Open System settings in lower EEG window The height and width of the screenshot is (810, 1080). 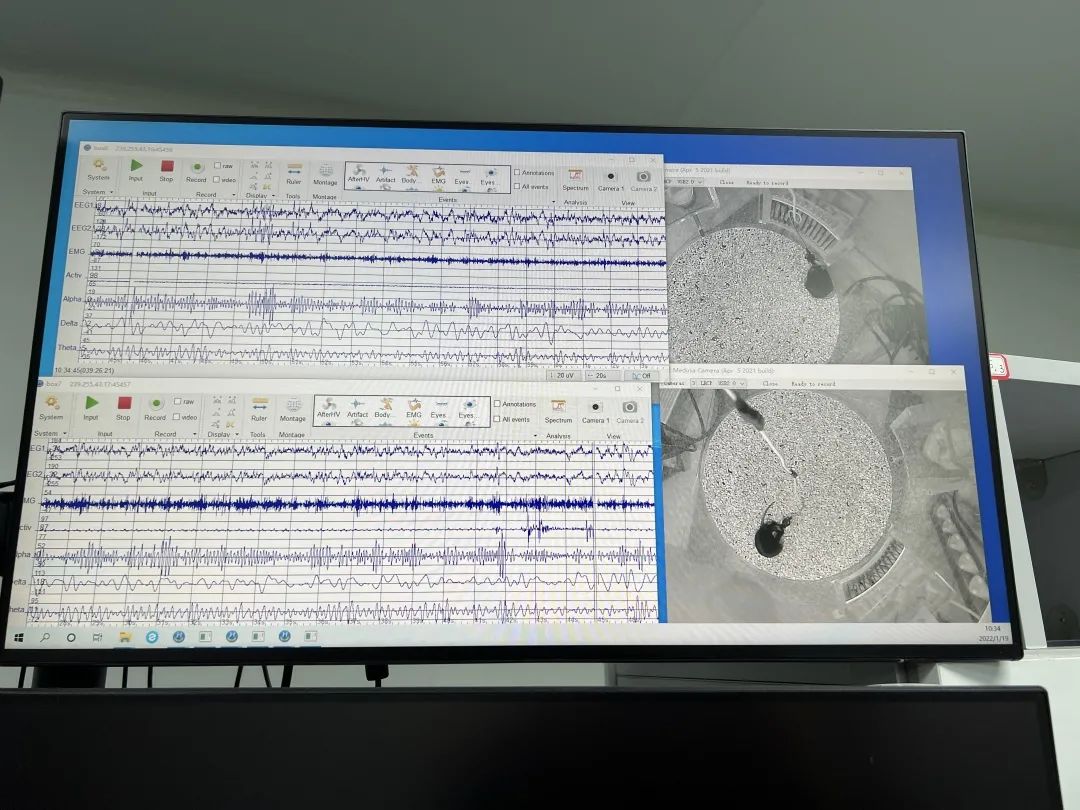51,408
